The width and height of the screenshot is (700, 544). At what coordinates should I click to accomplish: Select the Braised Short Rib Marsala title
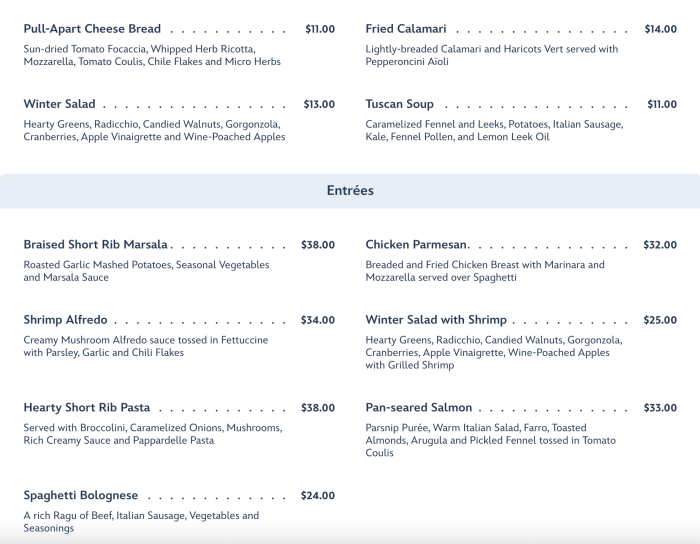click(x=96, y=244)
